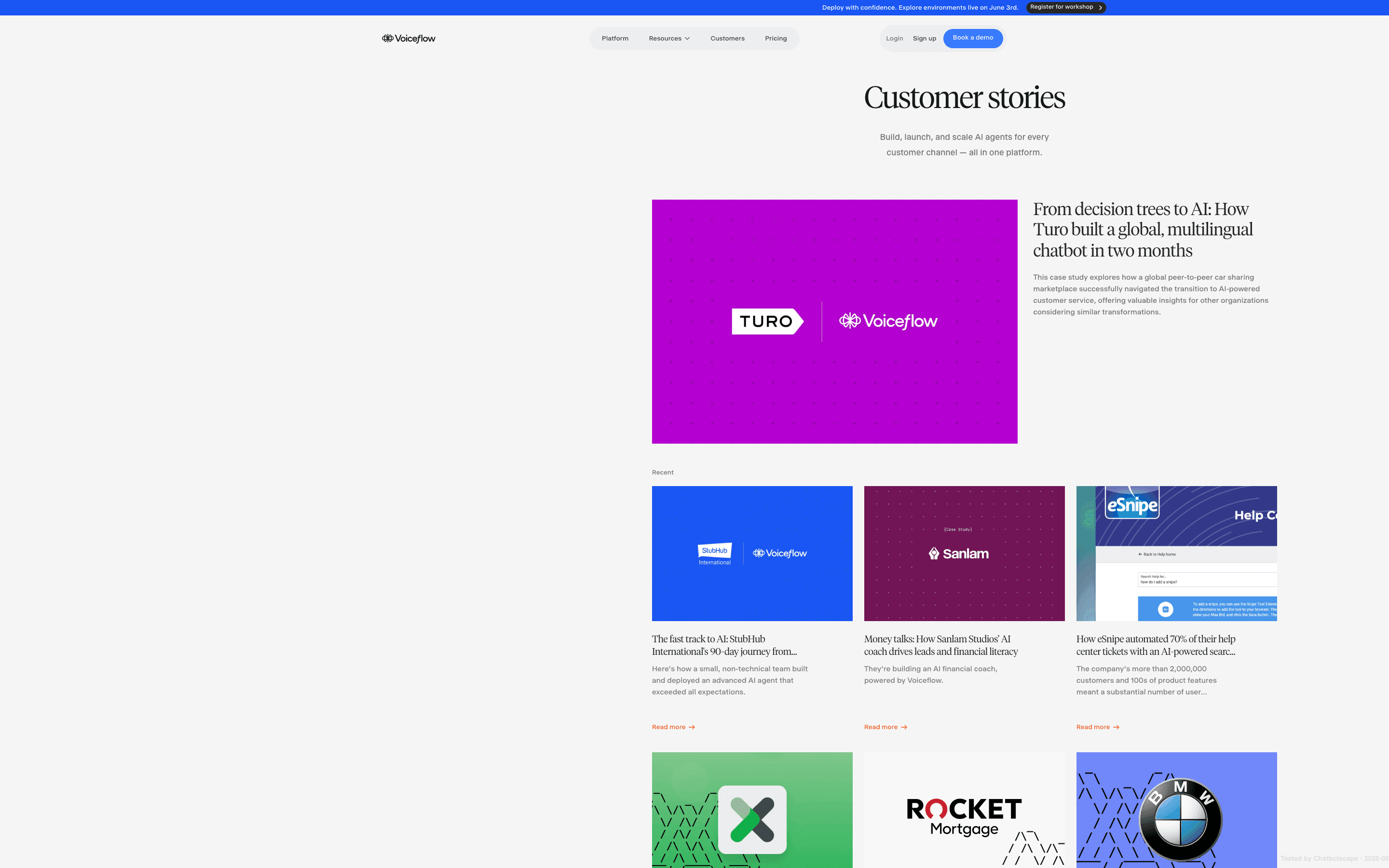Open the Sanlam case study thumbnail
The height and width of the screenshot is (868, 1389).
[964, 554]
